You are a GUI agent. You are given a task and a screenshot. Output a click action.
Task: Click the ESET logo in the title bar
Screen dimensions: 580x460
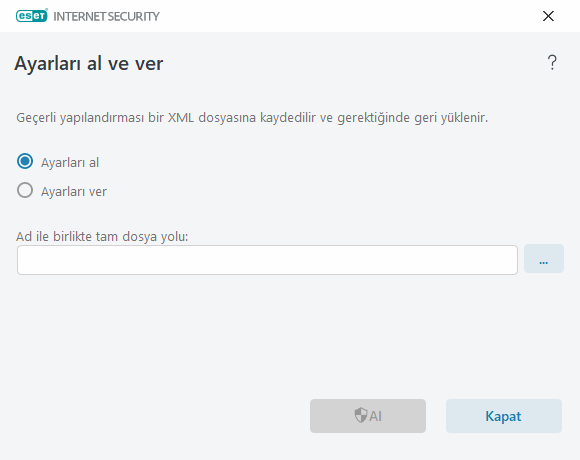pyautogui.click(x=32, y=16)
